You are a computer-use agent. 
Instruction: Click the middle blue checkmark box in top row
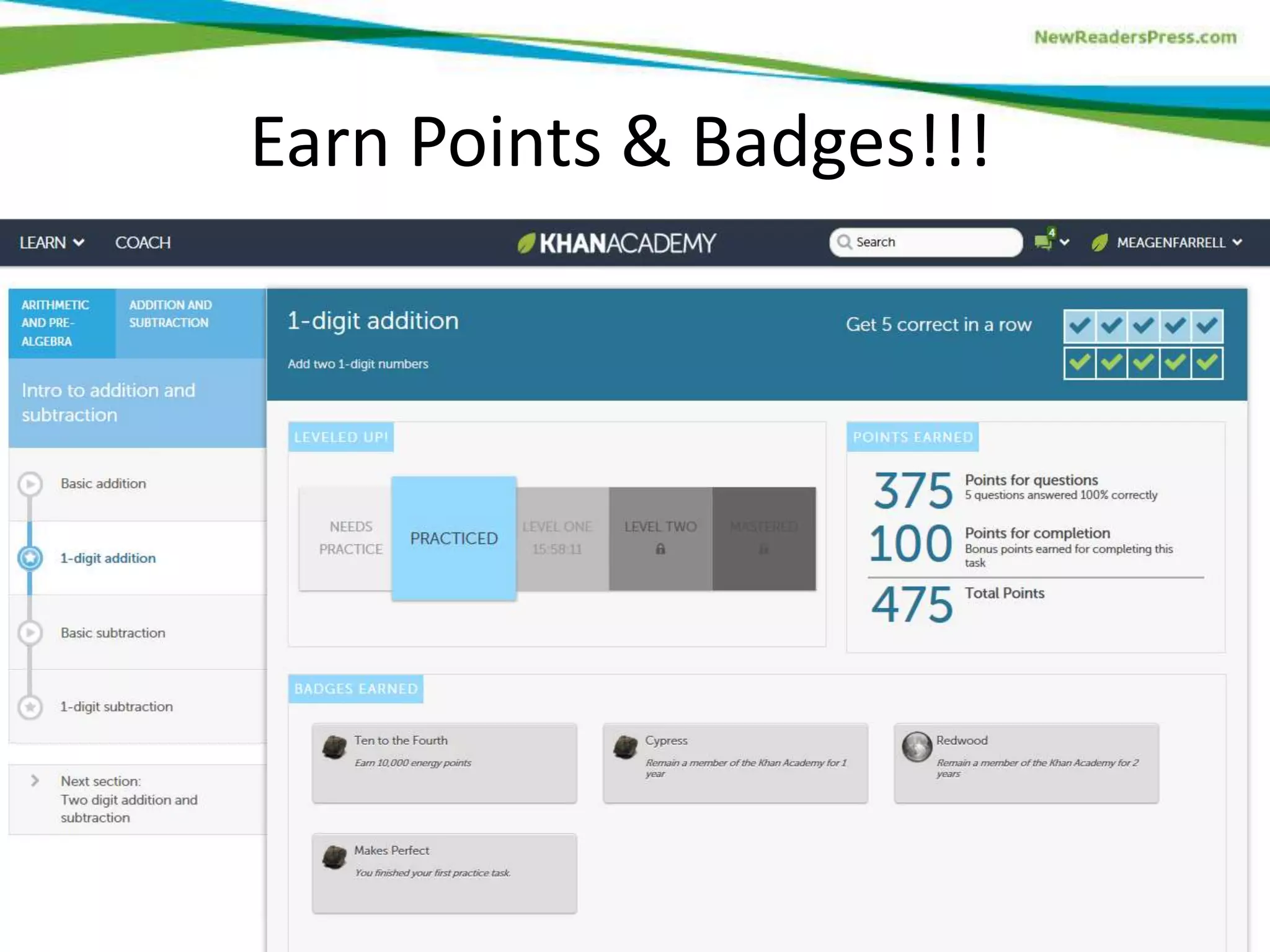coord(1143,326)
